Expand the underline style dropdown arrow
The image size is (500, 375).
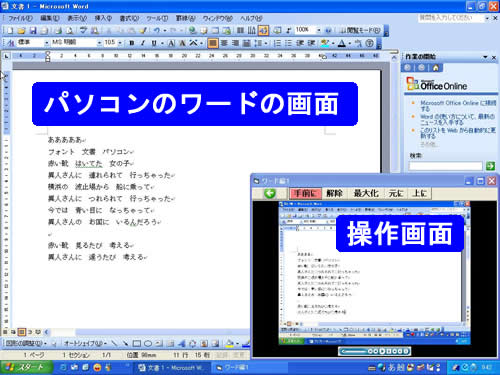tap(162, 43)
